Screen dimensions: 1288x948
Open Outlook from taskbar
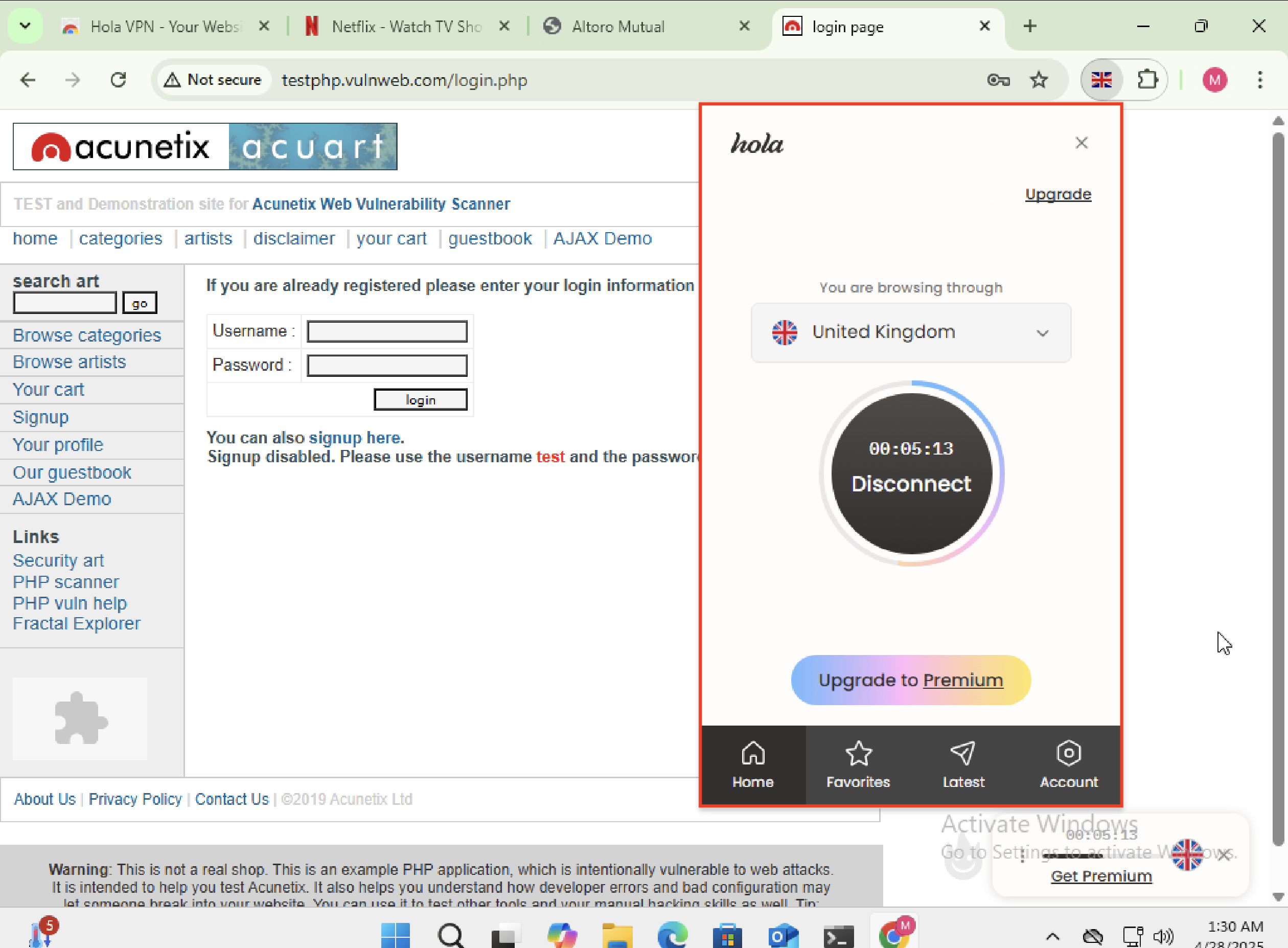click(783, 935)
